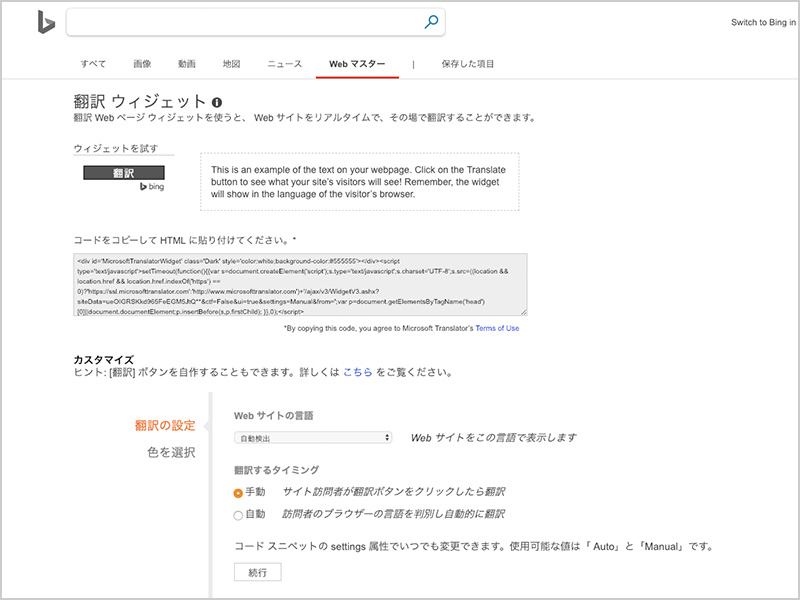The image size is (800, 600).
Task: Click the 続行 button
Action: (x=258, y=572)
